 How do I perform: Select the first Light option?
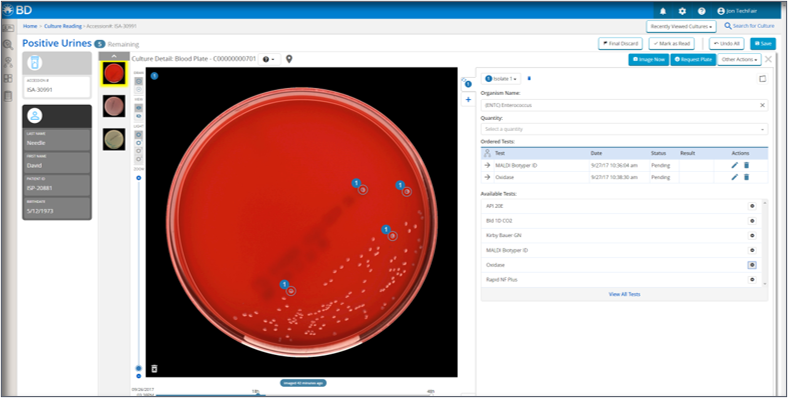pos(139,134)
